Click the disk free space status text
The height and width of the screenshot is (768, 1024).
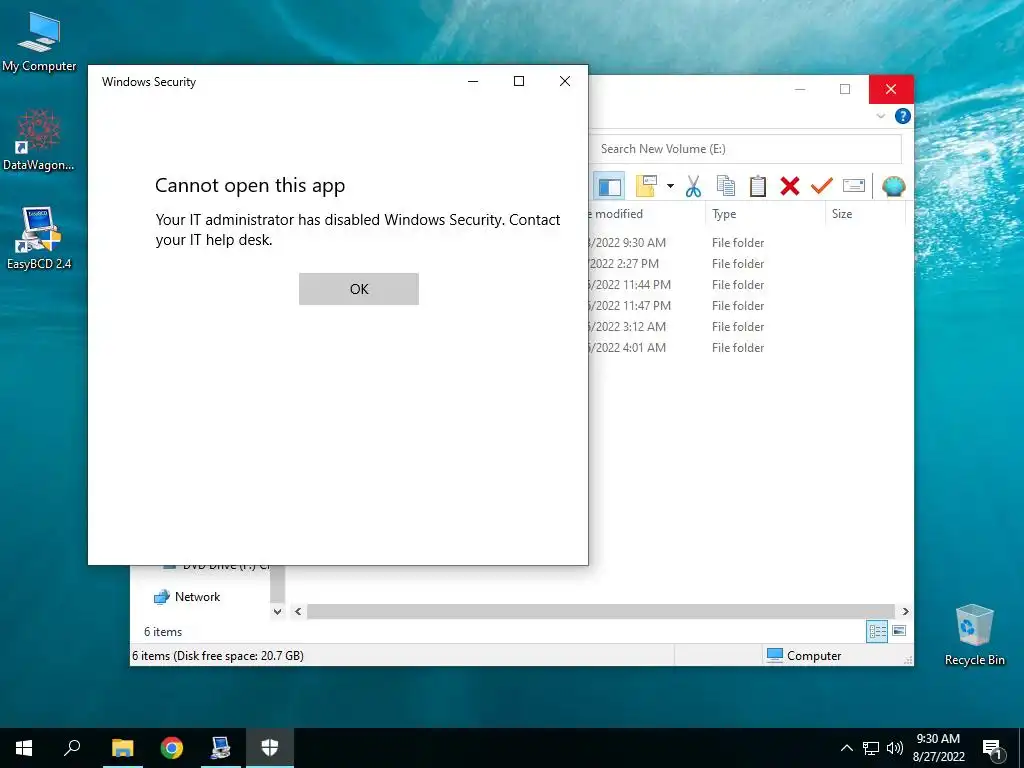(x=218, y=656)
